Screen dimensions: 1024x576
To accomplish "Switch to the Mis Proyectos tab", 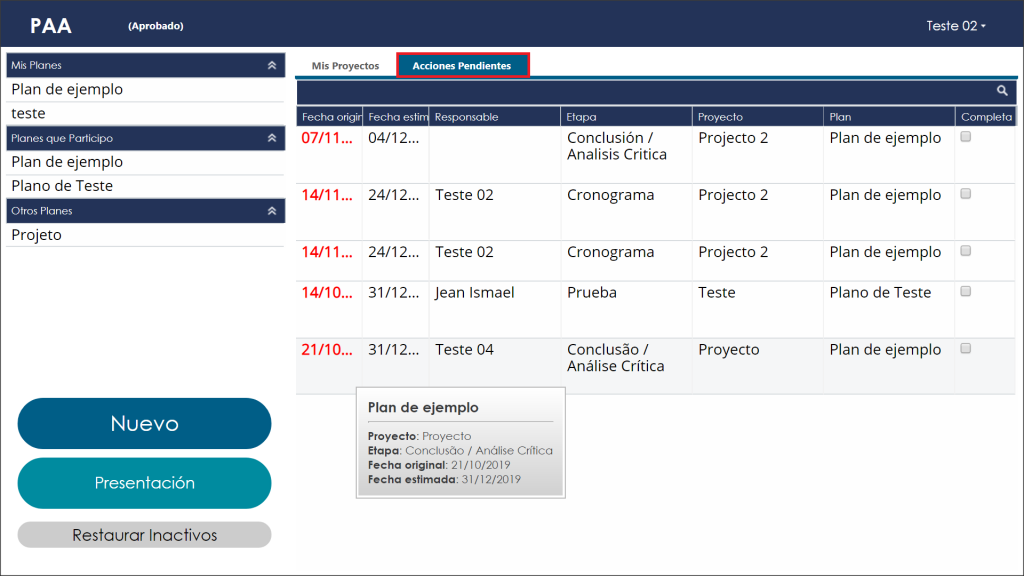I will [x=345, y=66].
